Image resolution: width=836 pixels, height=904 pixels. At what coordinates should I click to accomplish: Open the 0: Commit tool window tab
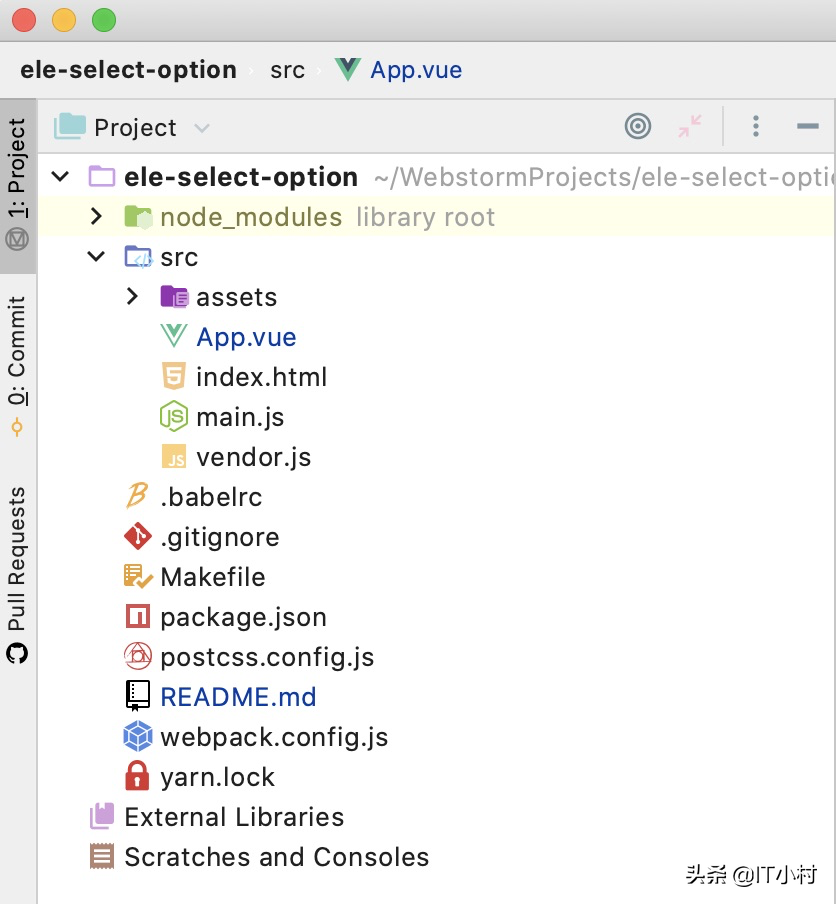point(18,366)
